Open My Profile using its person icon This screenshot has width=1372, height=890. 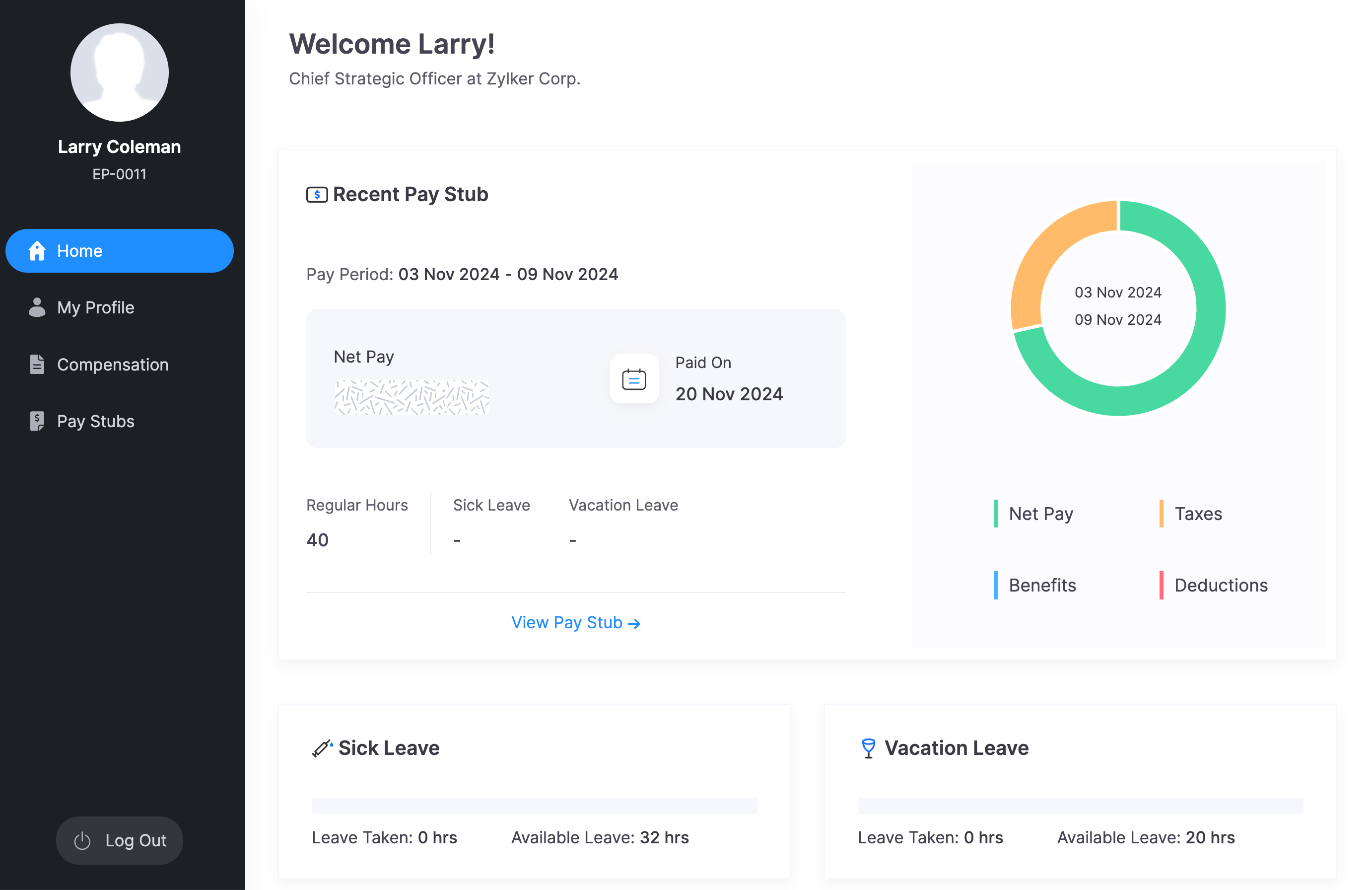pyautogui.click(x=37, y=307)
